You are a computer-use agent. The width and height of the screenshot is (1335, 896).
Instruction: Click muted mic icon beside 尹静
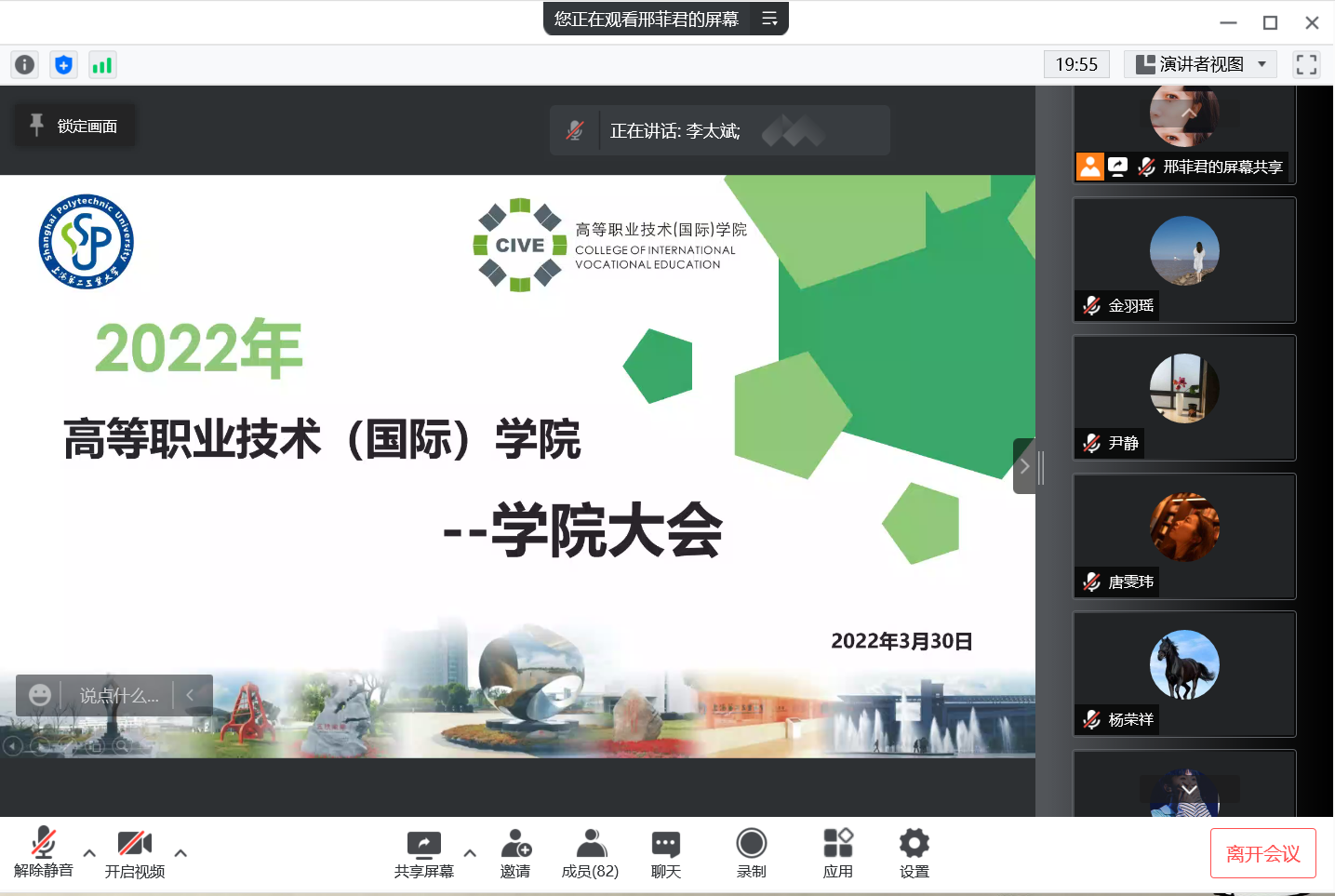coord(1092,443)
